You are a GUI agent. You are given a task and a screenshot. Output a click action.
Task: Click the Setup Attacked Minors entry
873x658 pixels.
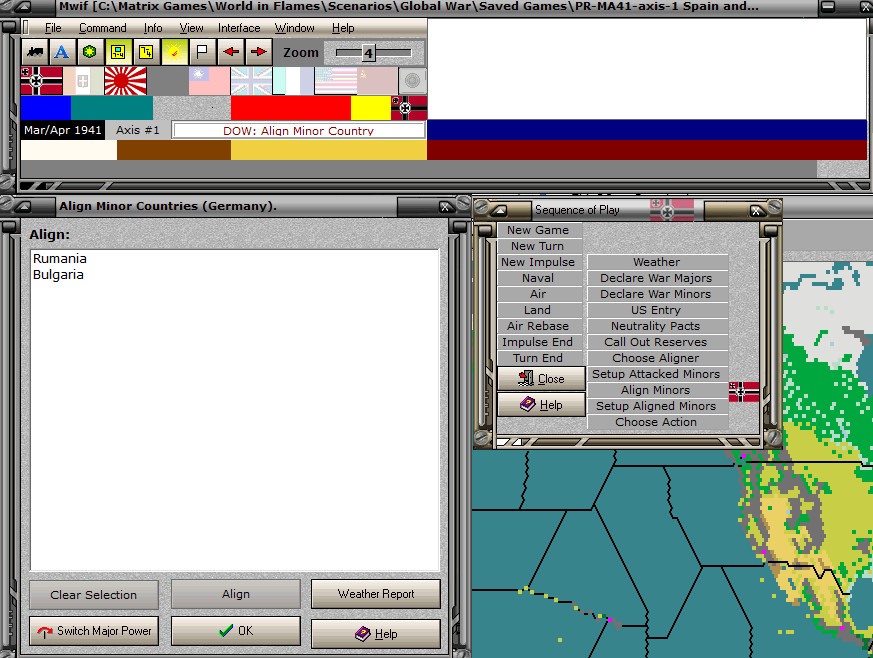657,374
